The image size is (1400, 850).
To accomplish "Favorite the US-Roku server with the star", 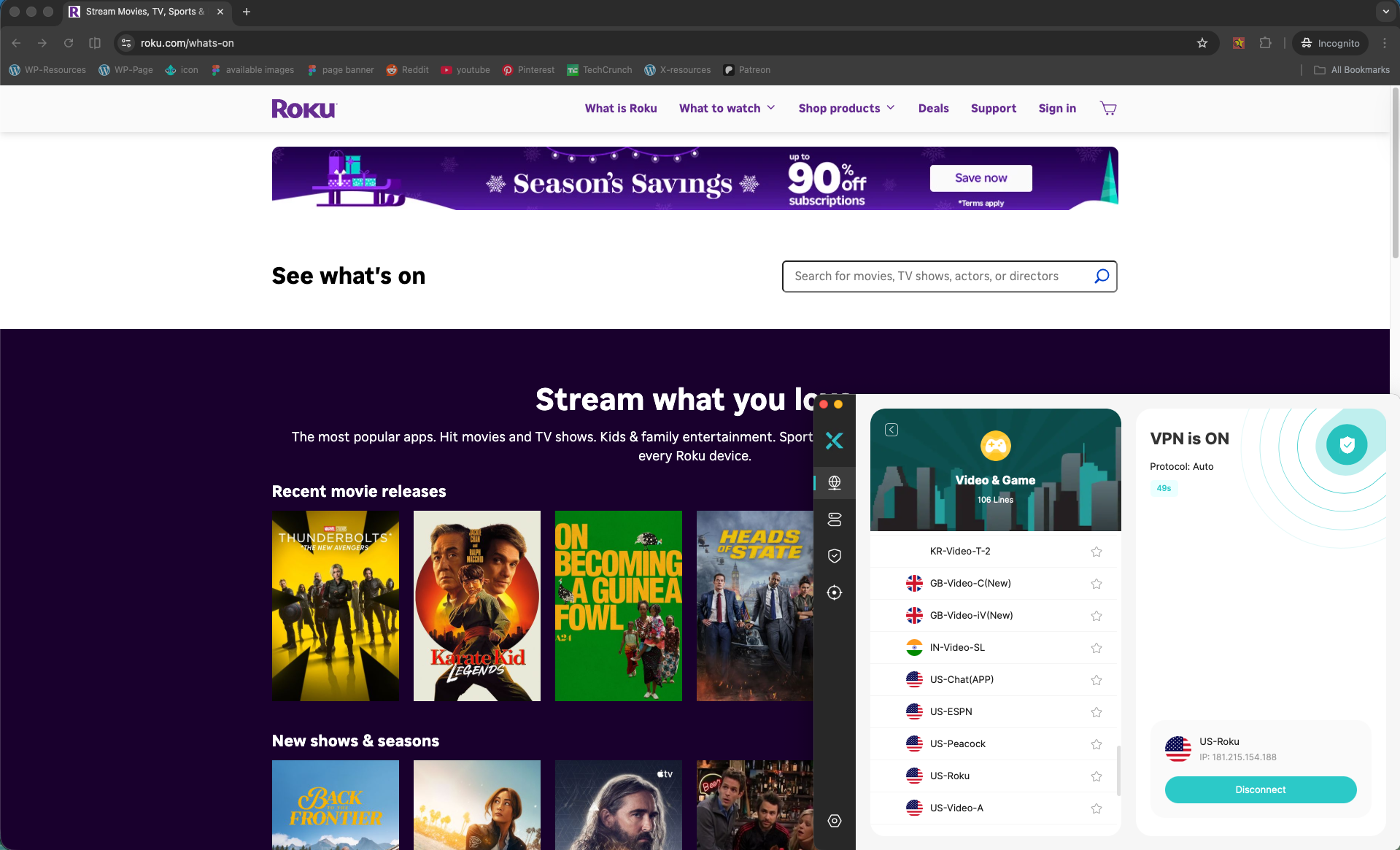I will (x=1096, y=776).
